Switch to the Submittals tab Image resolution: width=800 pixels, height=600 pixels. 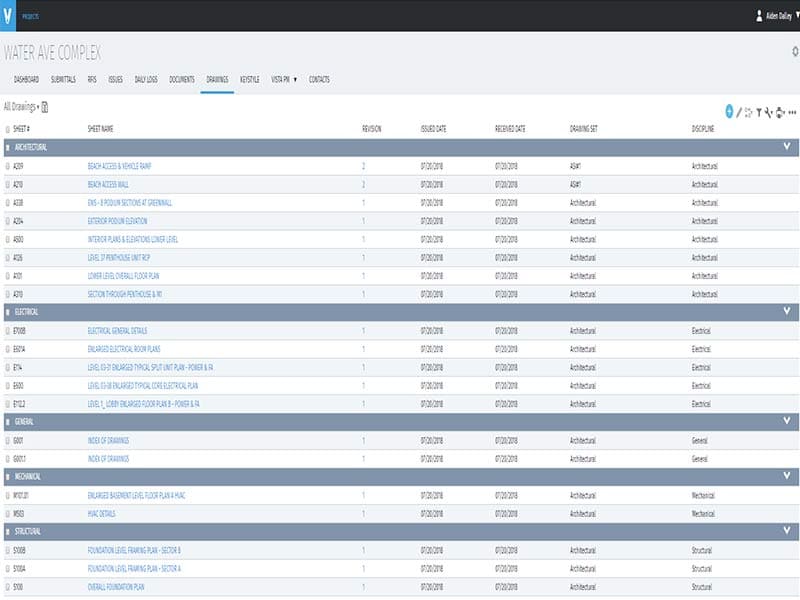[63, 79]
